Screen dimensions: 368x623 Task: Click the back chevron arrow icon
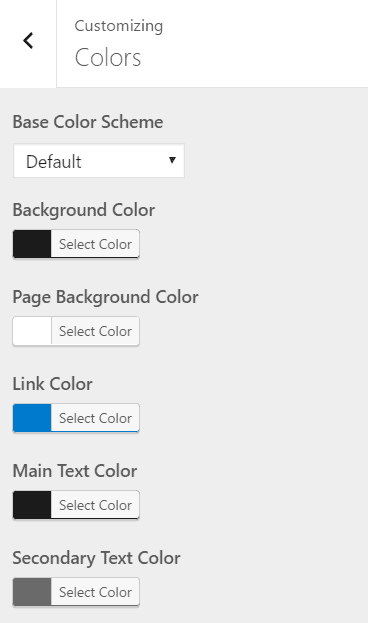28,41
